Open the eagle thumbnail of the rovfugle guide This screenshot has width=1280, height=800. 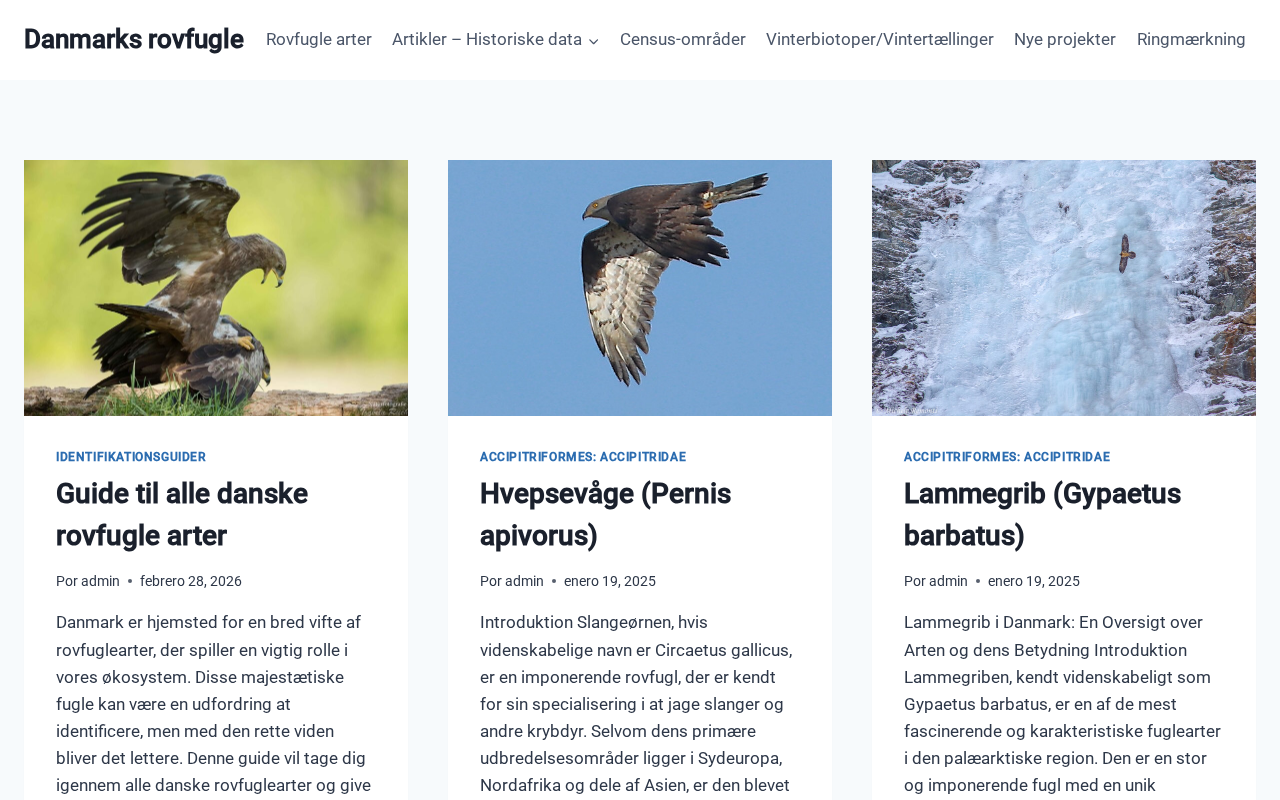[x=216, y=288]
